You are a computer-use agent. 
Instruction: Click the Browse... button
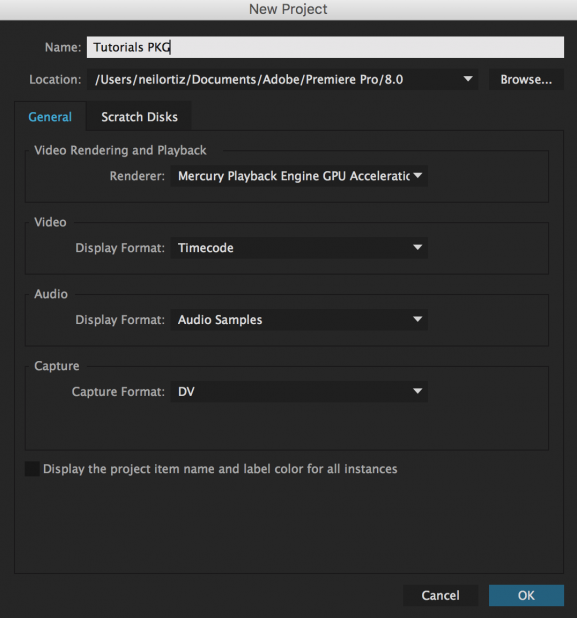[526, 79]
